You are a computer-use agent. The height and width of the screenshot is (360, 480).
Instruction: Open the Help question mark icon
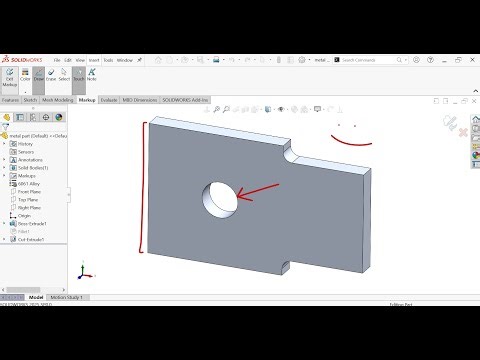click(430, 60)
